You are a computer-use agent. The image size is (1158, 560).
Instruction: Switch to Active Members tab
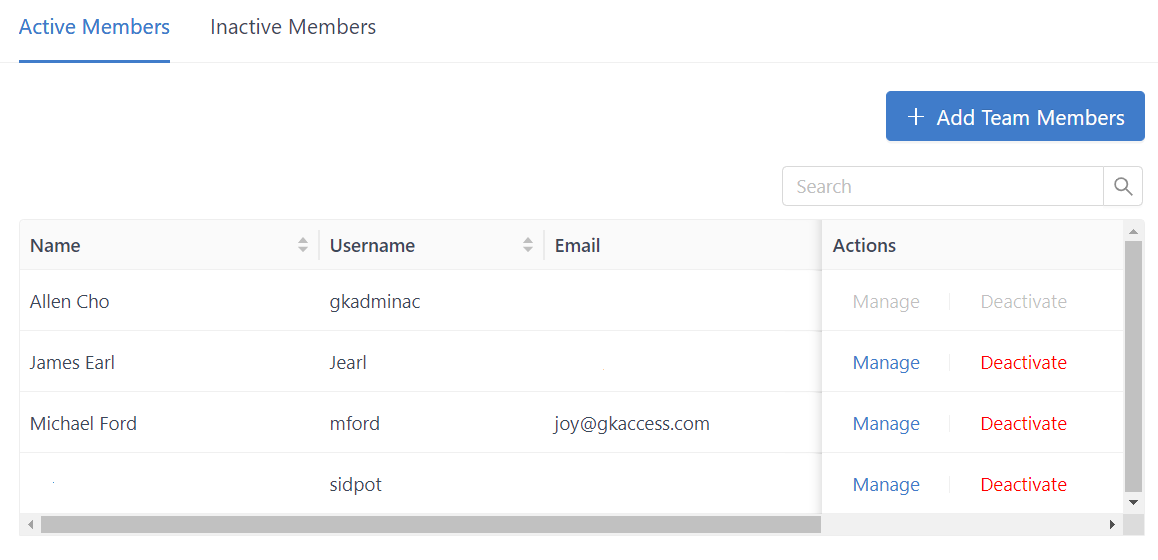point(94,27)
